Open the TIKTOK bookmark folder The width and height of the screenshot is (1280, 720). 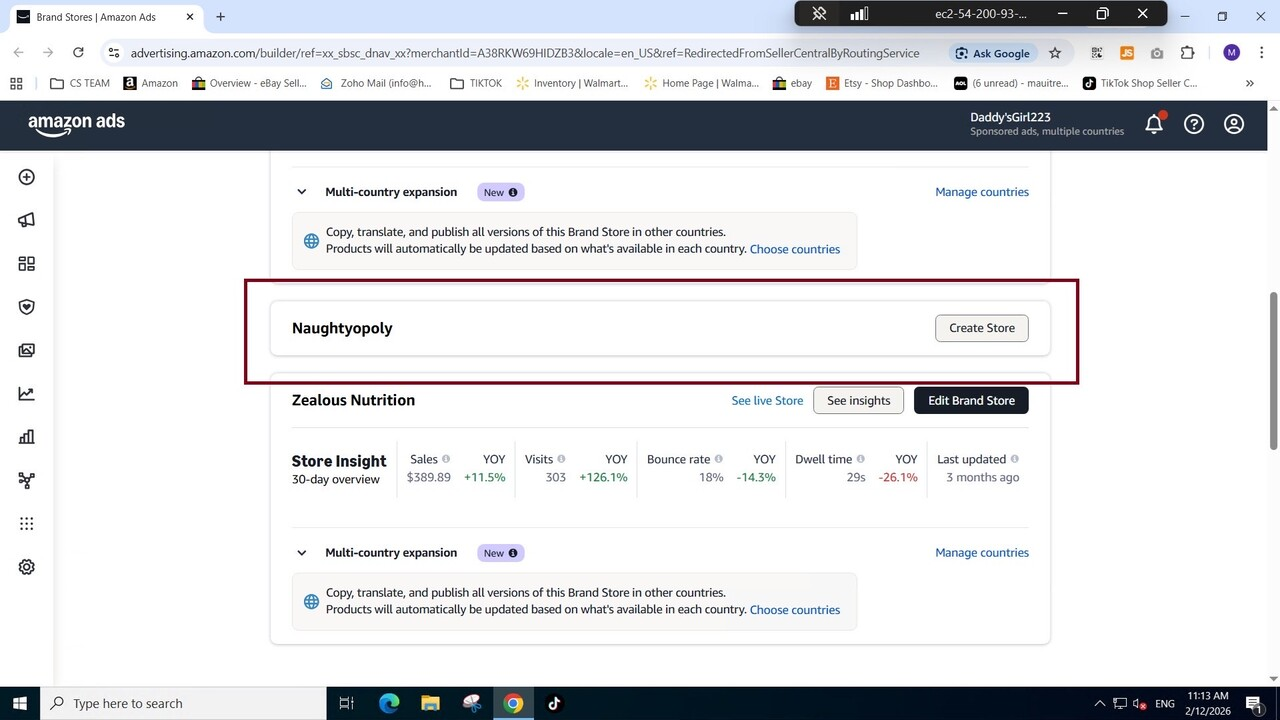(476, 83)
